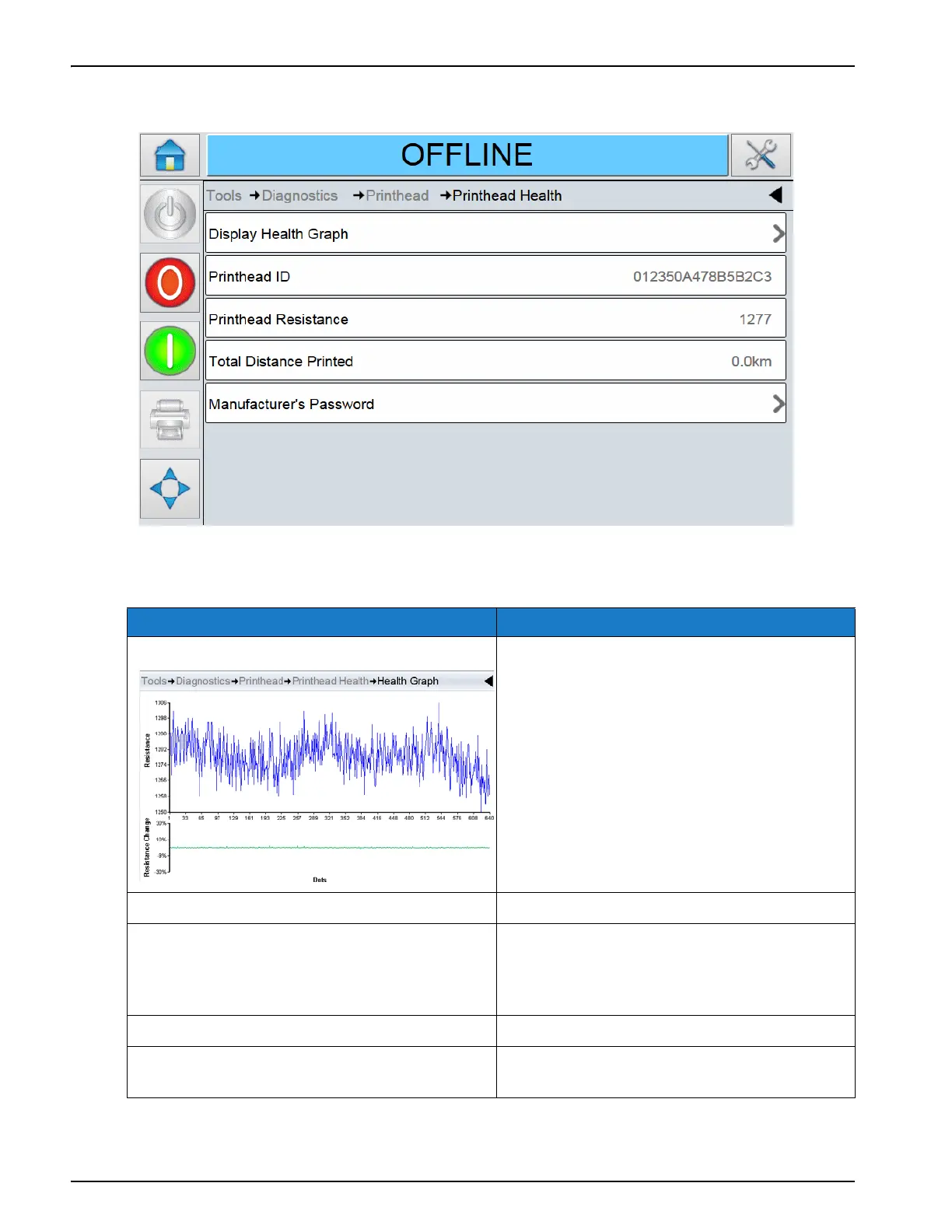Expand the Display Health Graph chevron
The height and width of the screenshot is (1232, 952).
[x=778, y=233]
